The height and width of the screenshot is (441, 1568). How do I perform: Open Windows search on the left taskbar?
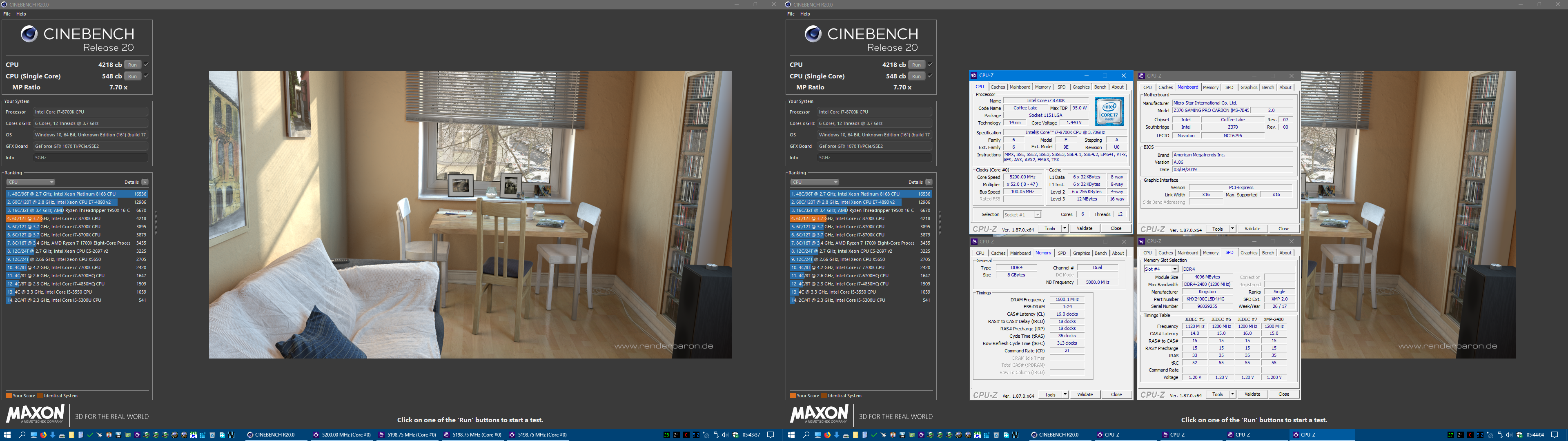(x=22, y=435)
